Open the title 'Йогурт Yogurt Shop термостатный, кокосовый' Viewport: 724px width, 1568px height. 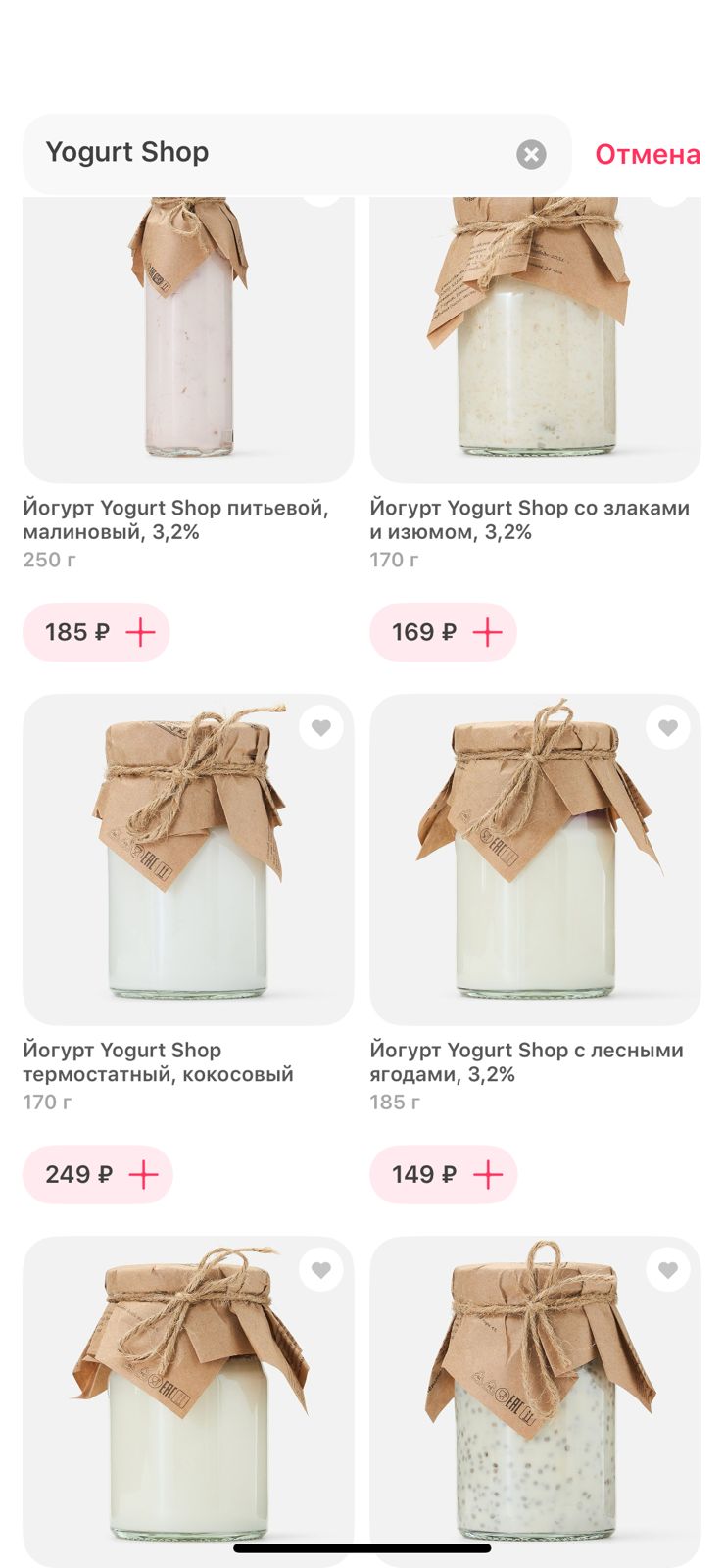[158, 1061]
